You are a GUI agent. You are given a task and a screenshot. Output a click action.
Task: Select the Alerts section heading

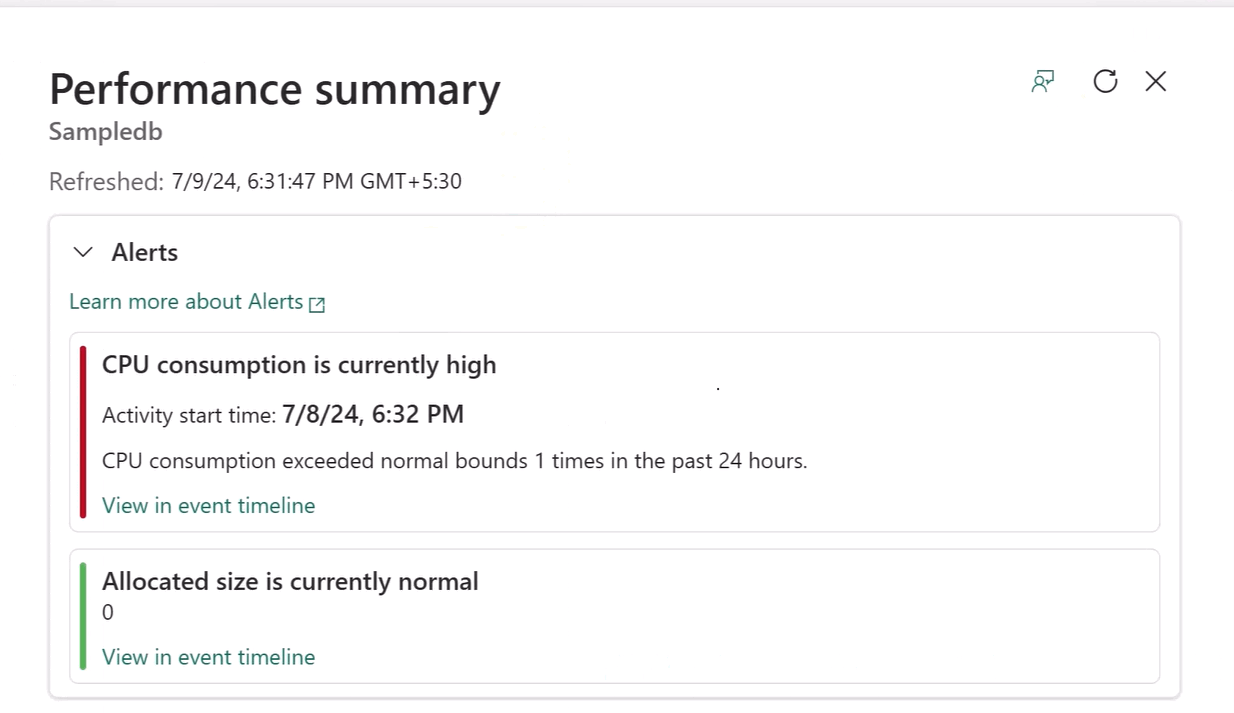(145, 252)
